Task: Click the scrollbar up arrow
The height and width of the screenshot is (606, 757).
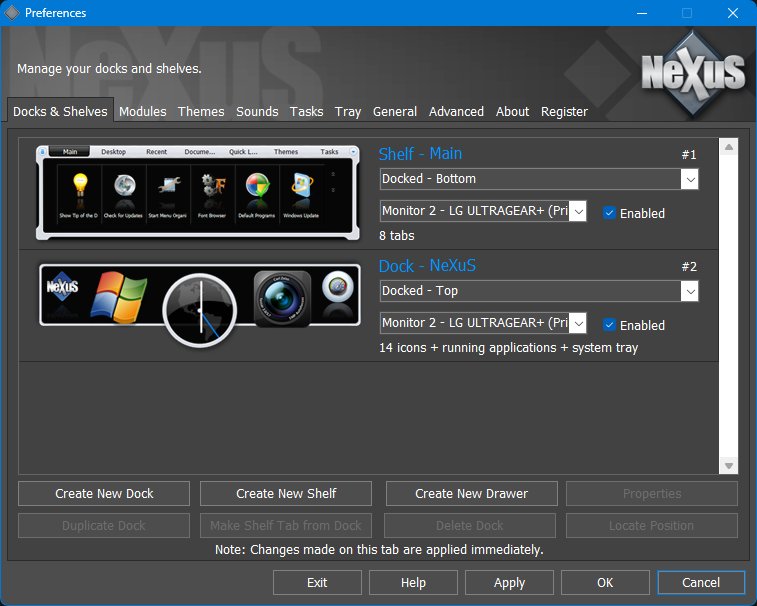Action: pos(729,147)
